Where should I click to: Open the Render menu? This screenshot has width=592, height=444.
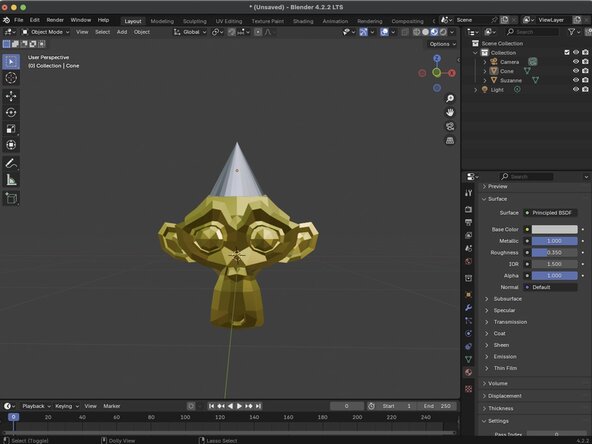(55, 20)
